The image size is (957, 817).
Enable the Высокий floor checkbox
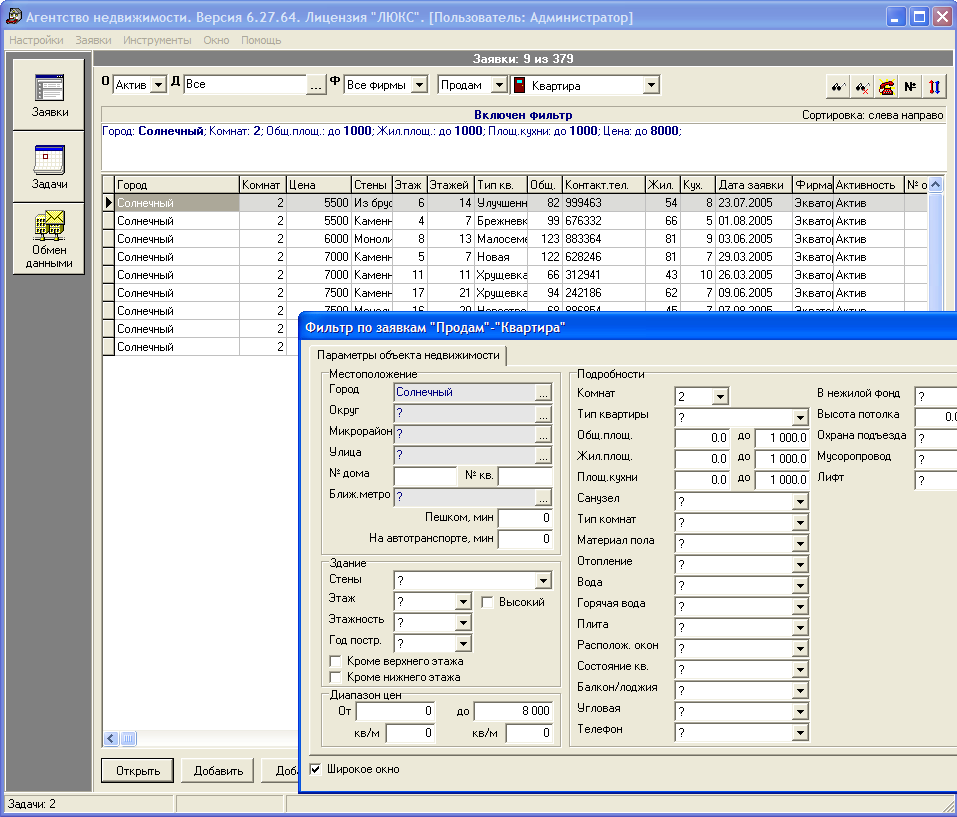[487, 602]
